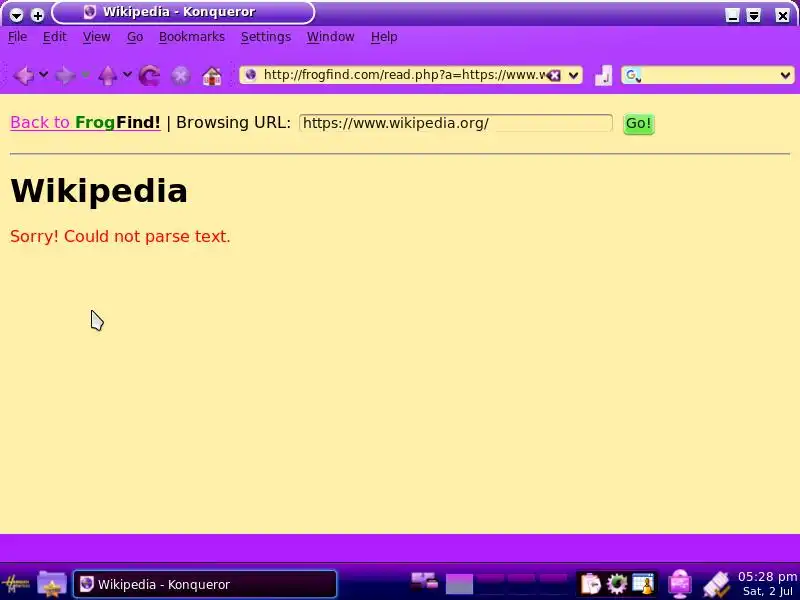The image size is (800, 600).
Task: Click the Konqueror icon in the title bar
Action: (90, 12)
